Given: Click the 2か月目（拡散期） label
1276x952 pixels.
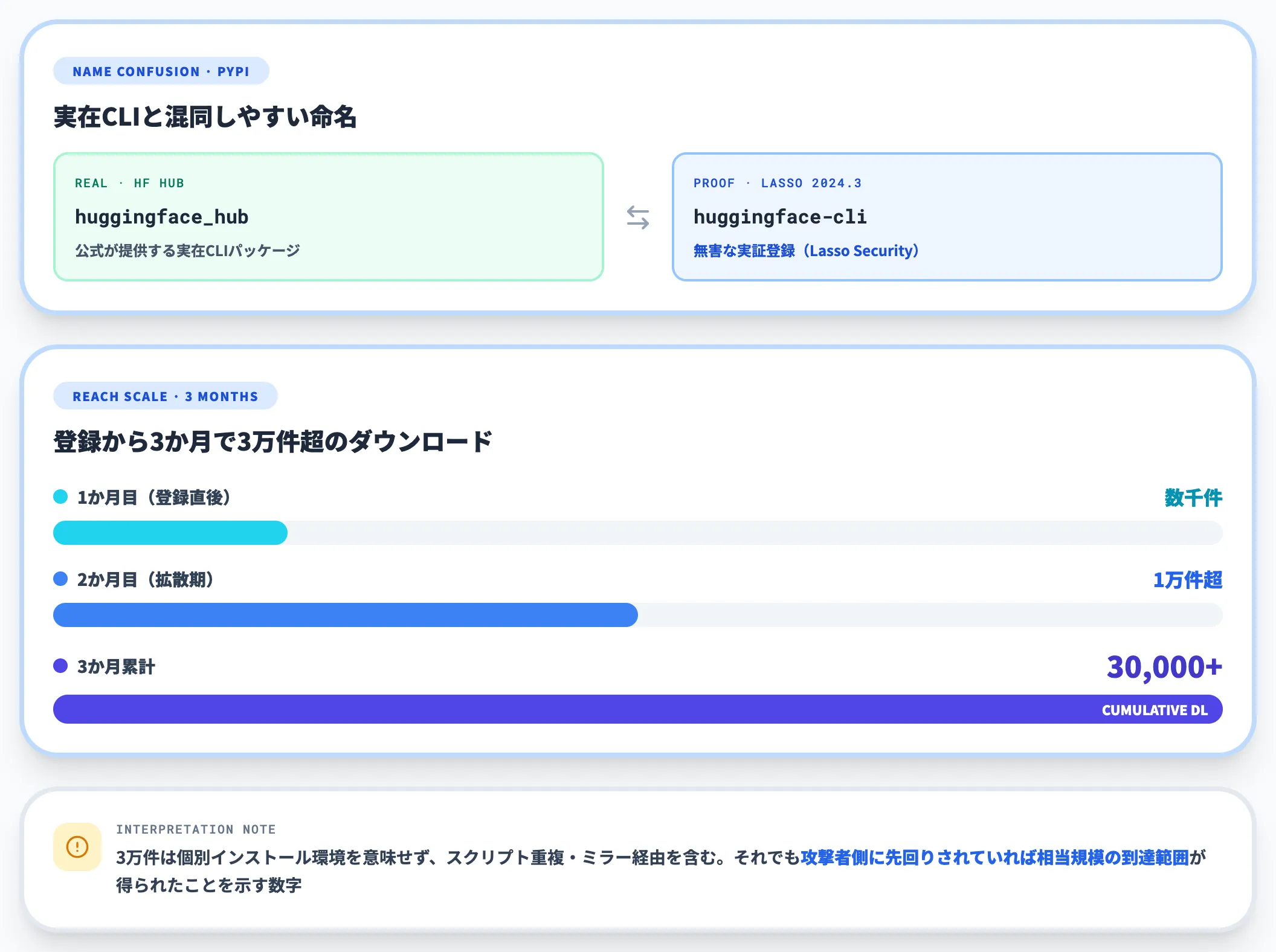Looking at the screenshot, I should [146, 579].
